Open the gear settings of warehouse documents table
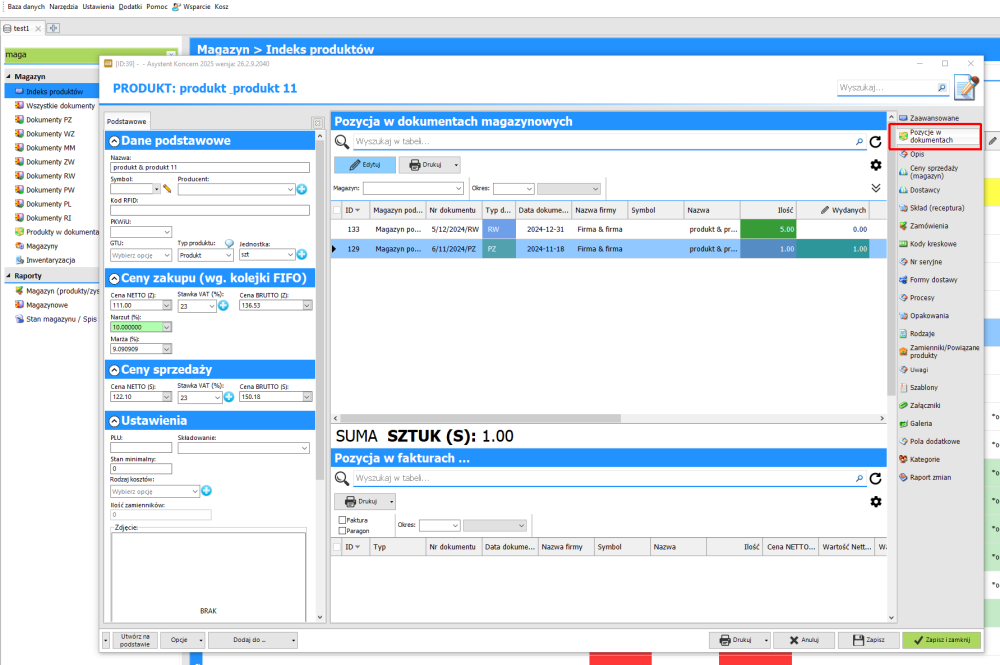Screen dimensions: 1000x665 876,165
